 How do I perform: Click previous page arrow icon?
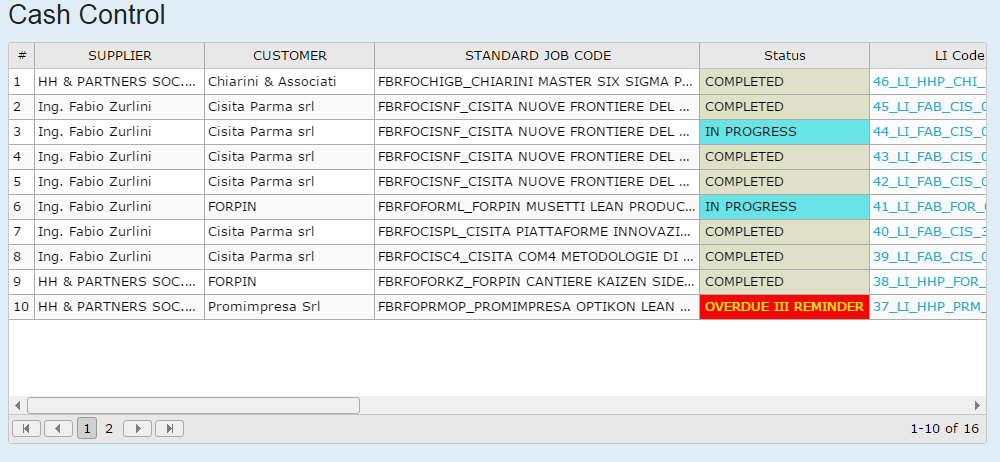pos(59,428)
